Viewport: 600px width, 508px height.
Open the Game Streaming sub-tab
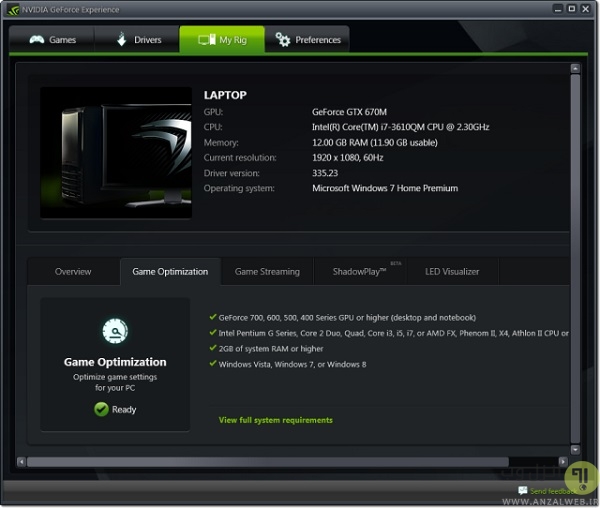click(x=267, y=272)
